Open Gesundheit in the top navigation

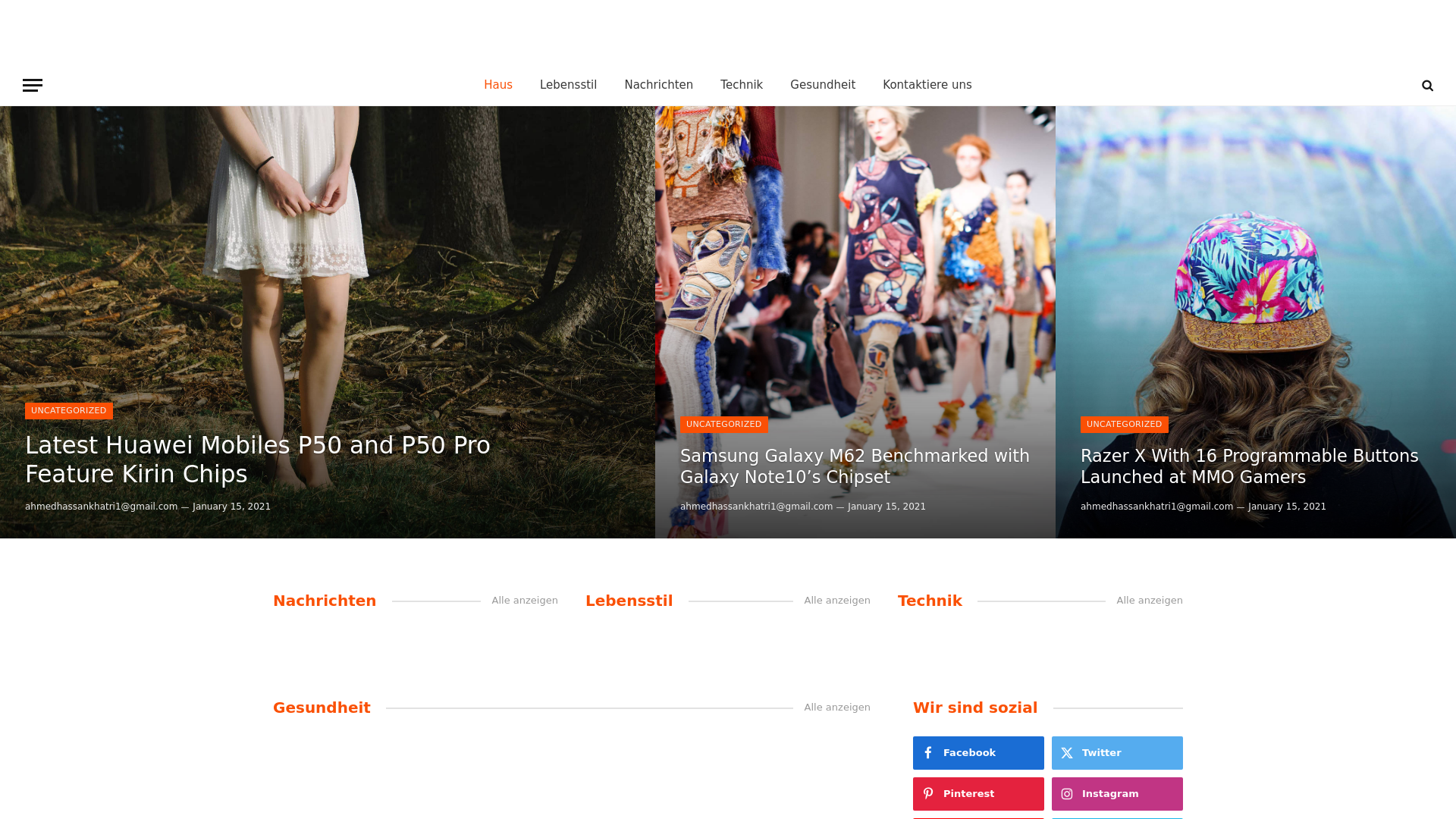pos(823,85)
